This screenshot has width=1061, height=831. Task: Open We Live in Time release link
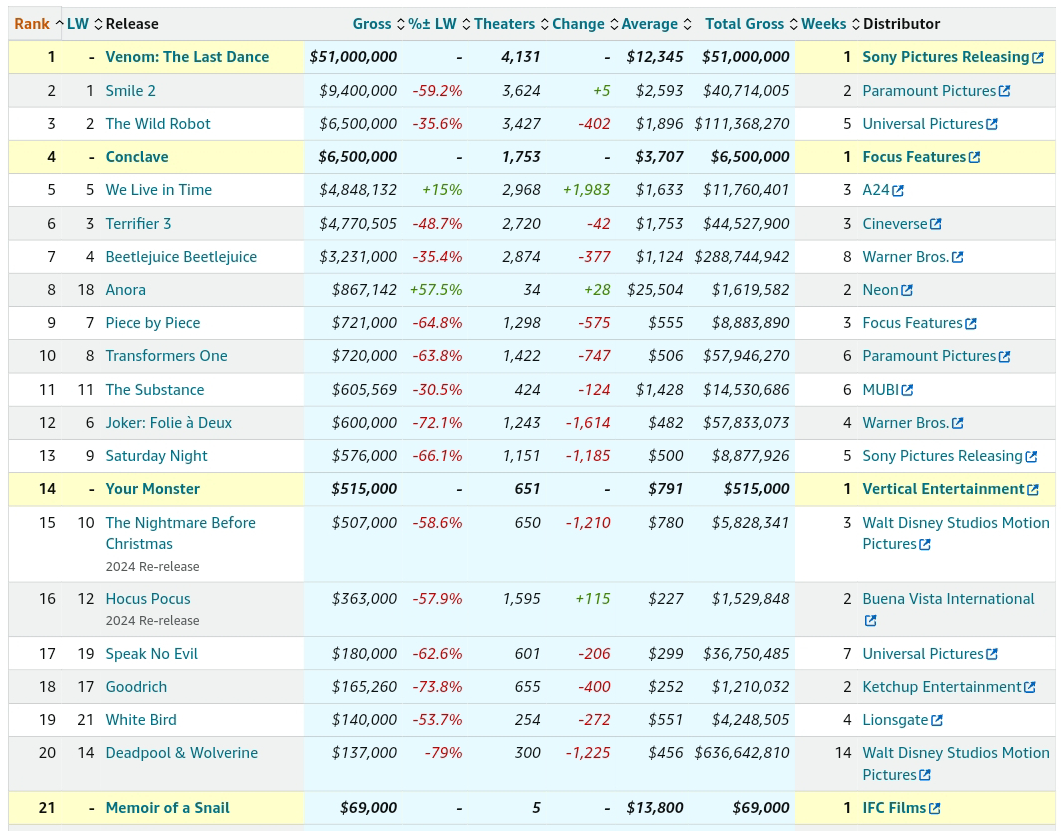158,190
